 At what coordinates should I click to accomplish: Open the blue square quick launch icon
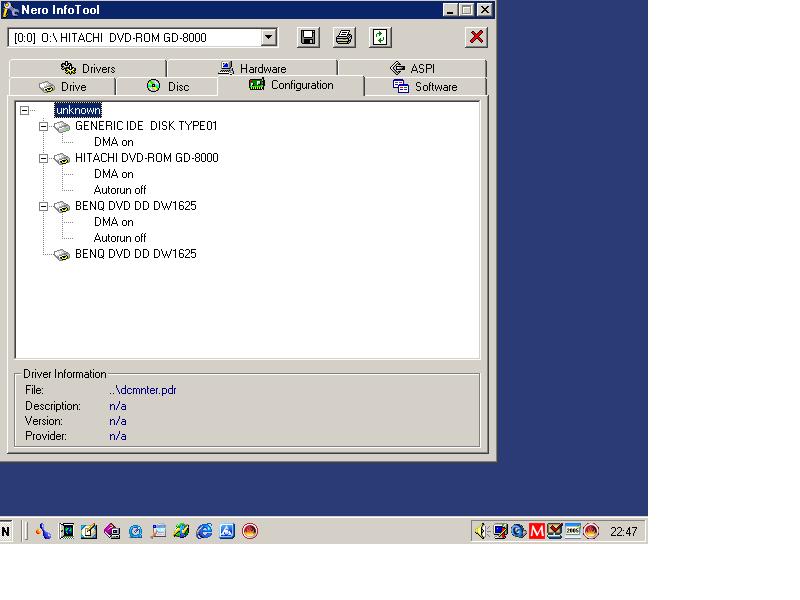227,531
